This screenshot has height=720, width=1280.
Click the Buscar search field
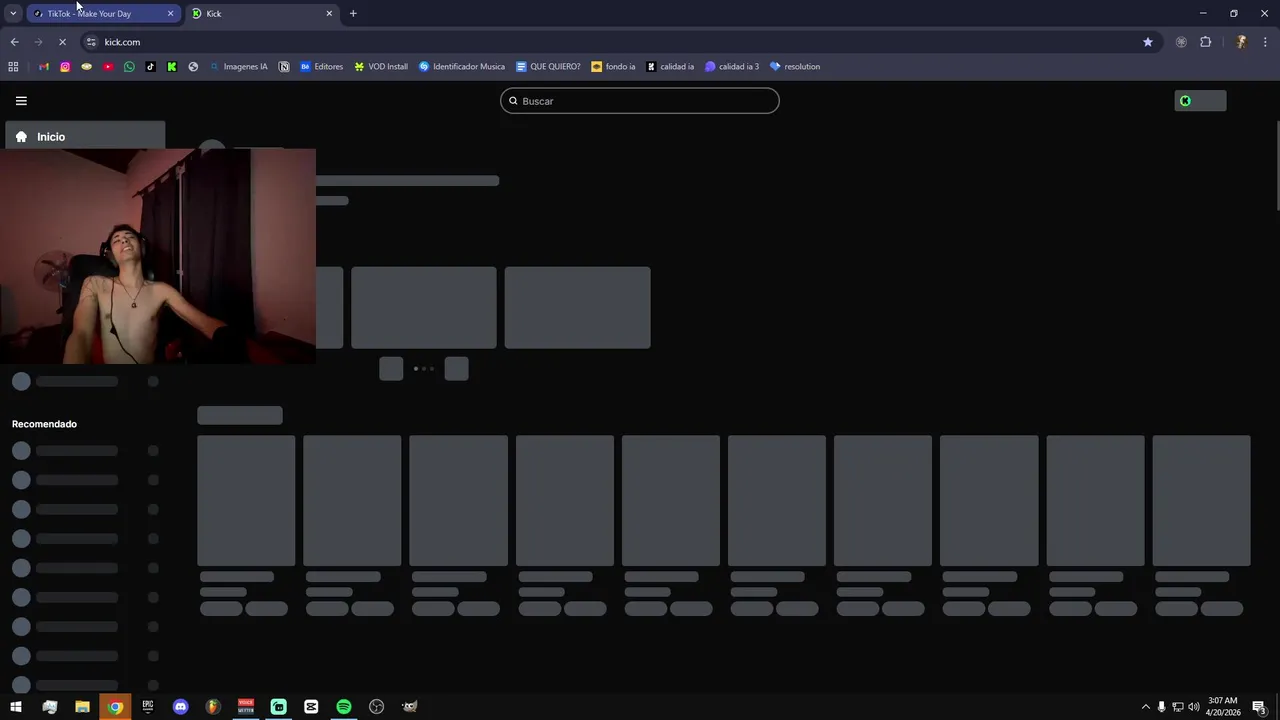pos(640,101)
